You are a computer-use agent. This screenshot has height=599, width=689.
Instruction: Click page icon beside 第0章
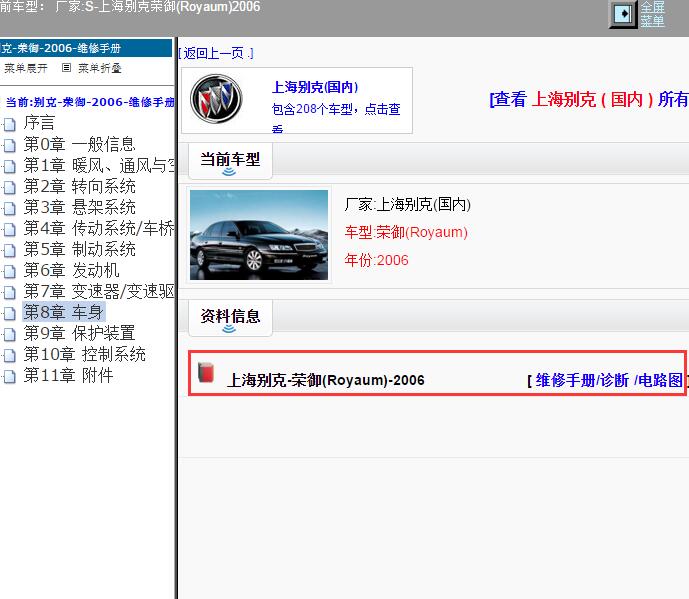10,145
